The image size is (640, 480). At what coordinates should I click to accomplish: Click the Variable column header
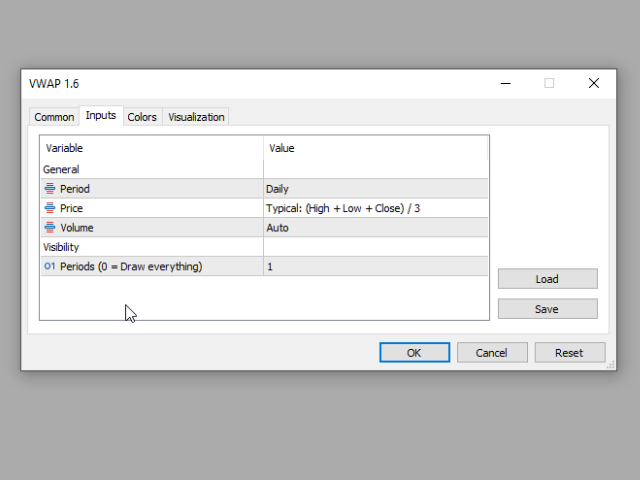[152, 148]
